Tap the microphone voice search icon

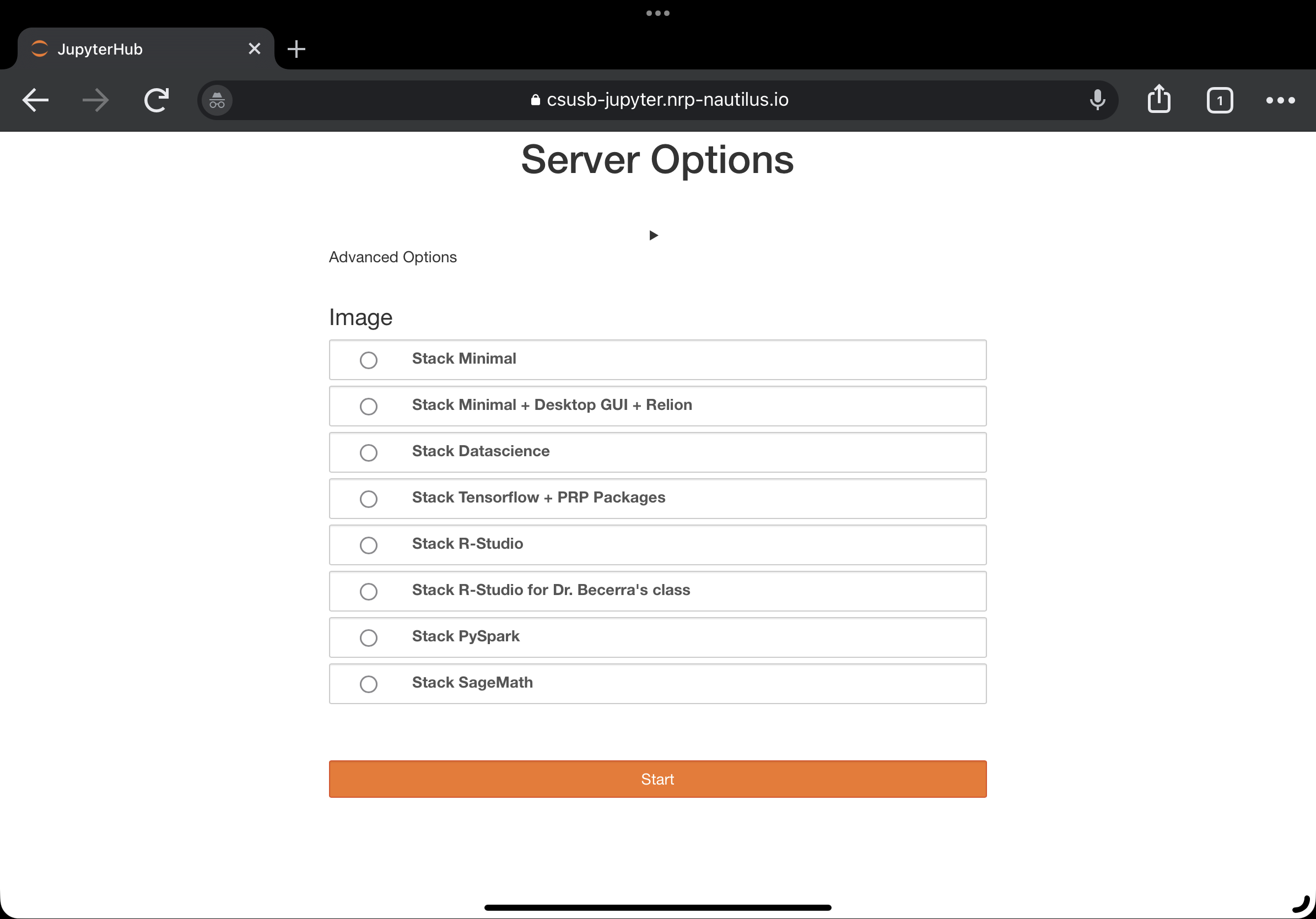[1097, 100]
